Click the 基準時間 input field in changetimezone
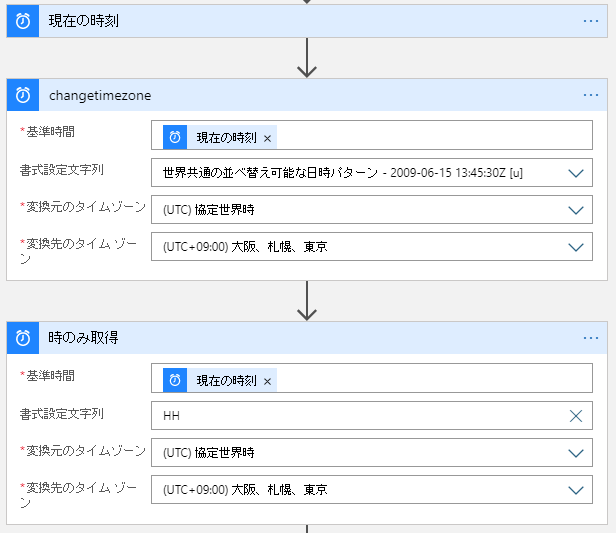This screenshot has height=533, width=616. pos(372,135)
